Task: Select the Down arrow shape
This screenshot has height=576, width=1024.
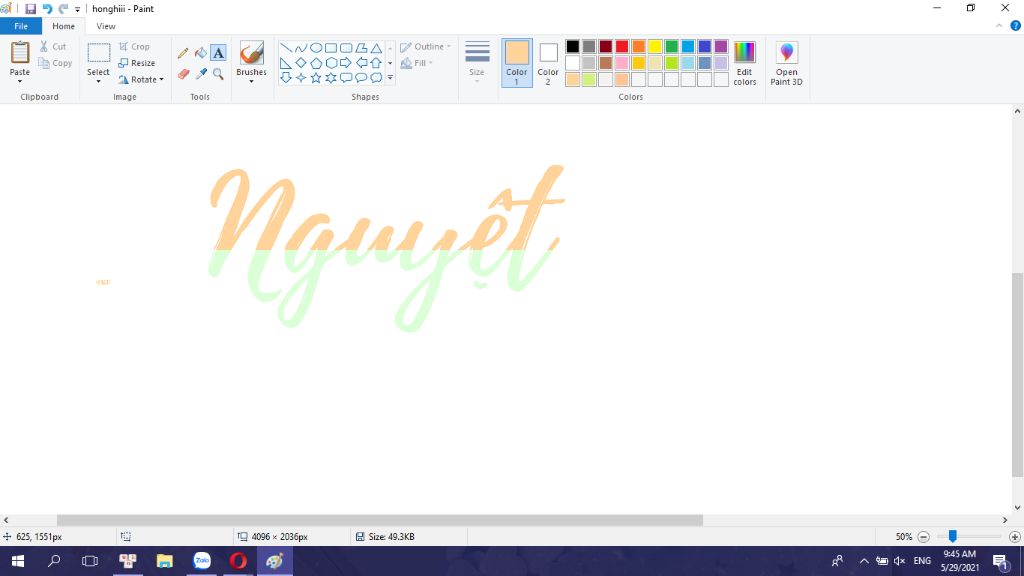Action: [x=285, y=78]
